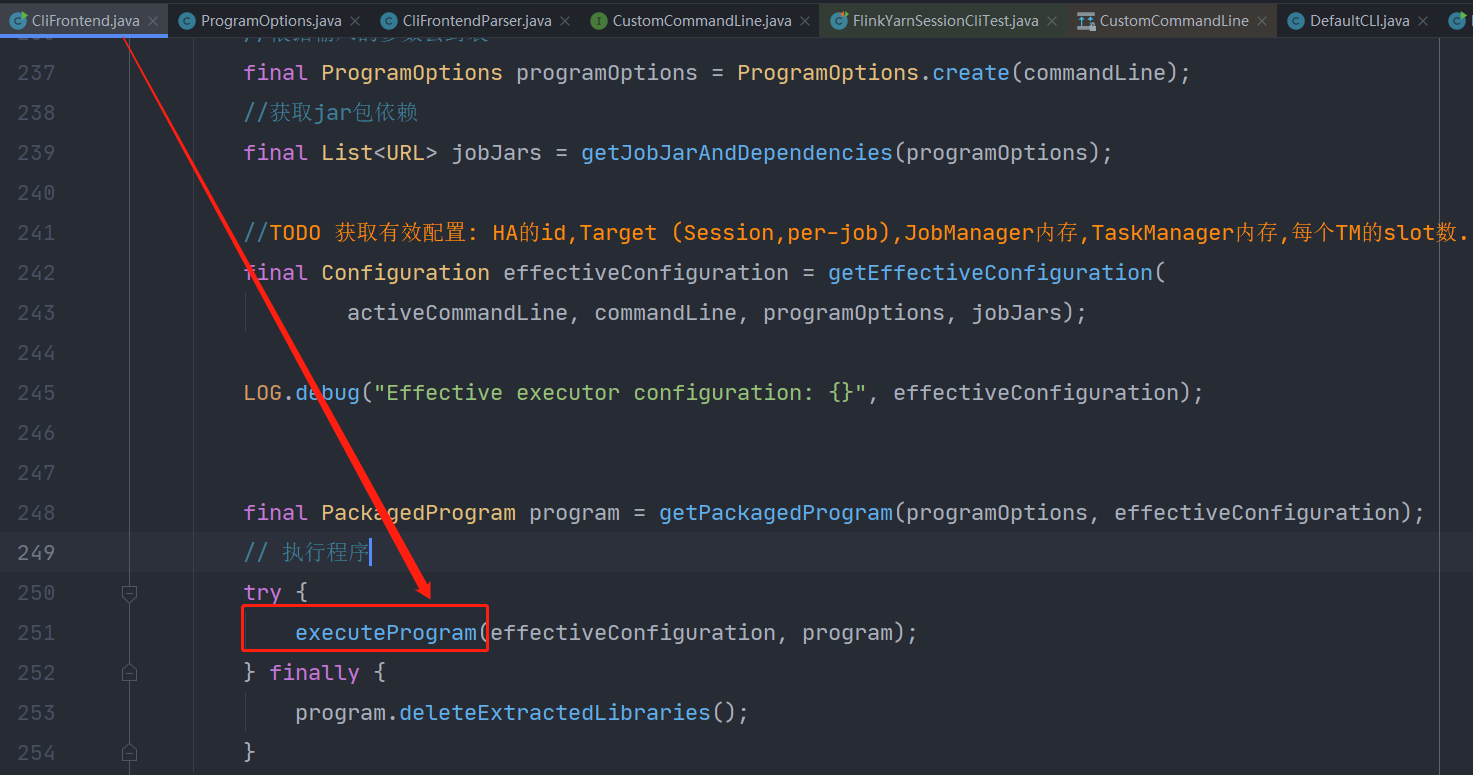Collapse the try block at line 250

129,593
